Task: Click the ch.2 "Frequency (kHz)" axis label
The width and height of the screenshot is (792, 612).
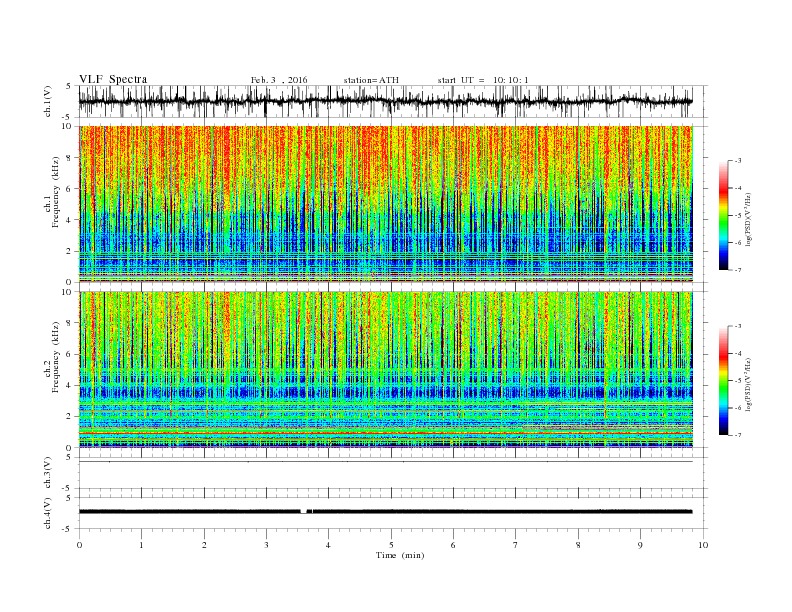Action: [x=56, y=357]
